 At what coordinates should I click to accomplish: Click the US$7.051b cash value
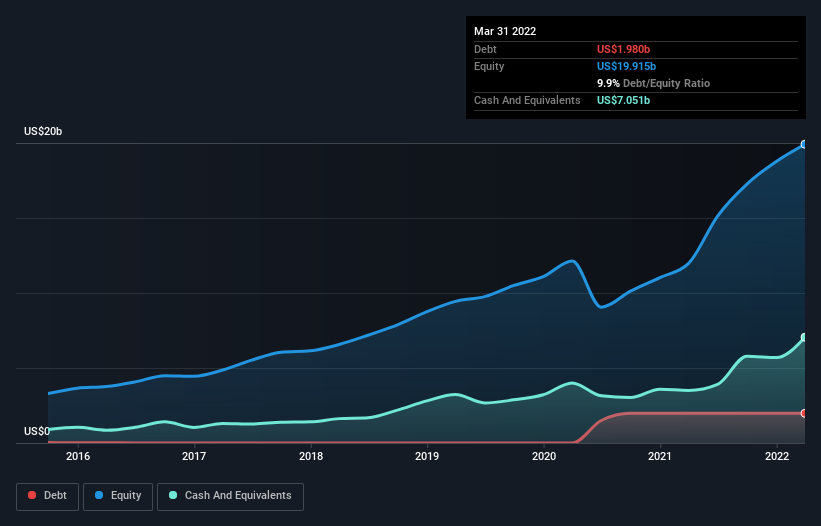click(x=623, y=100)
